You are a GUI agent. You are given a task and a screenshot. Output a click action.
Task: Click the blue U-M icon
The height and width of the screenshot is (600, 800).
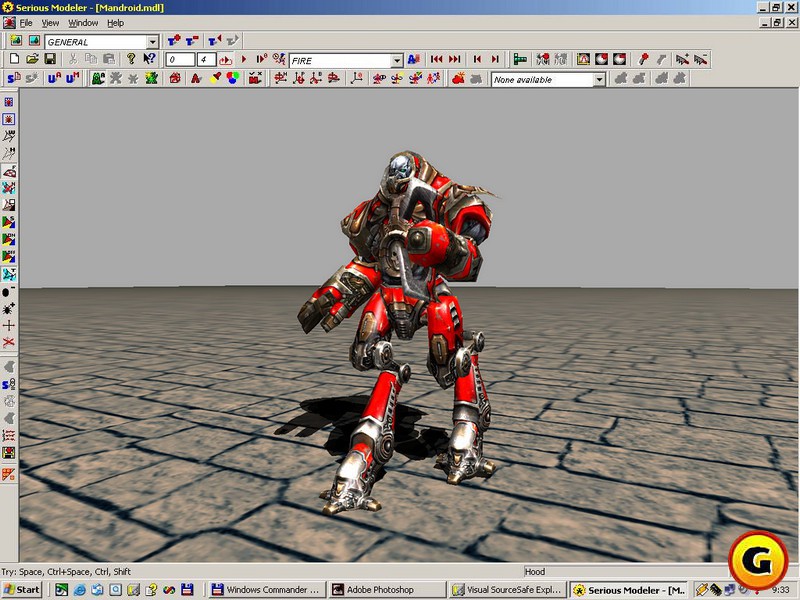[72, 78]
